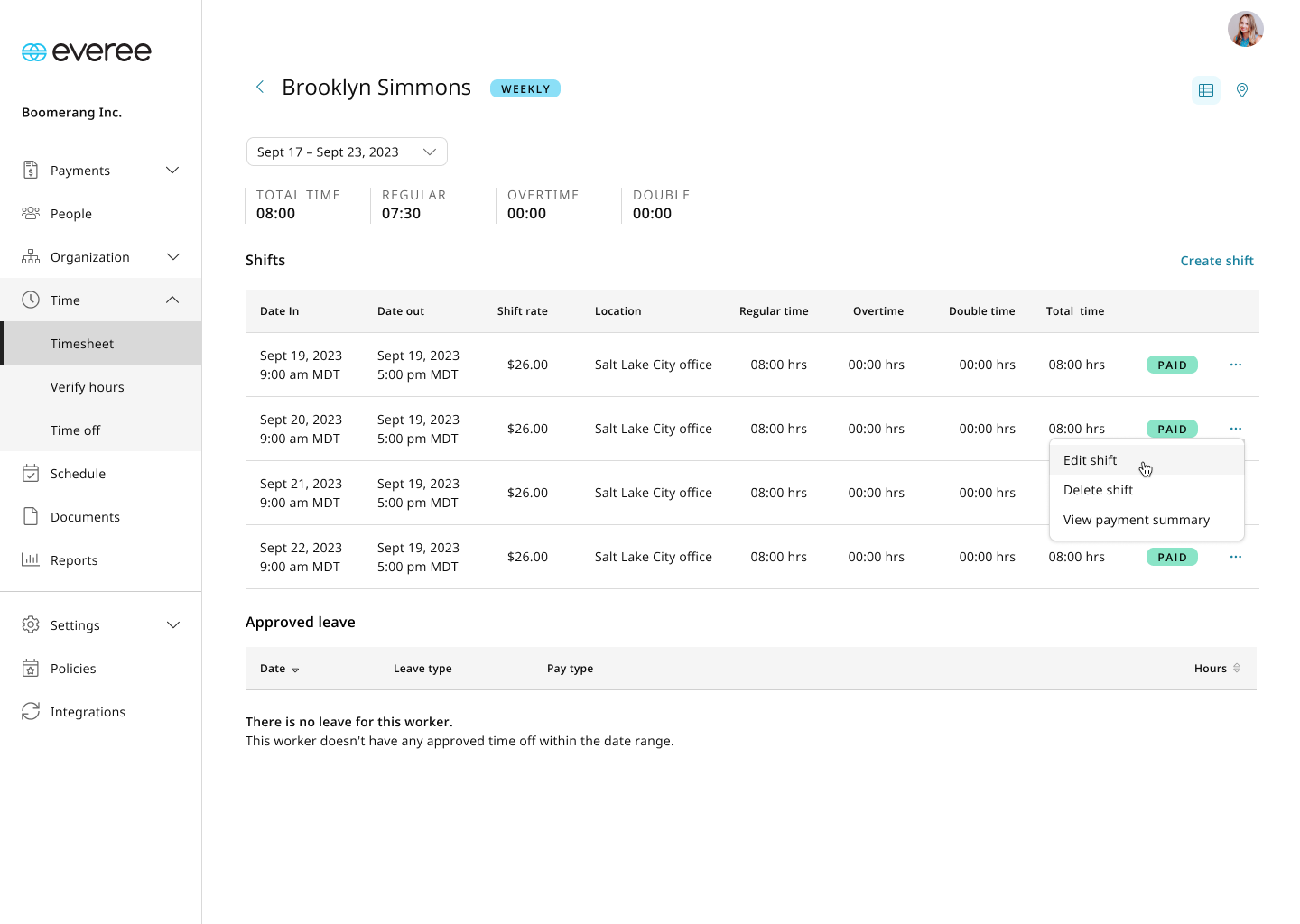Open more options for Sept 22 shift
This screenshot has width=1300, height=924.
(x=1235, y=557)
